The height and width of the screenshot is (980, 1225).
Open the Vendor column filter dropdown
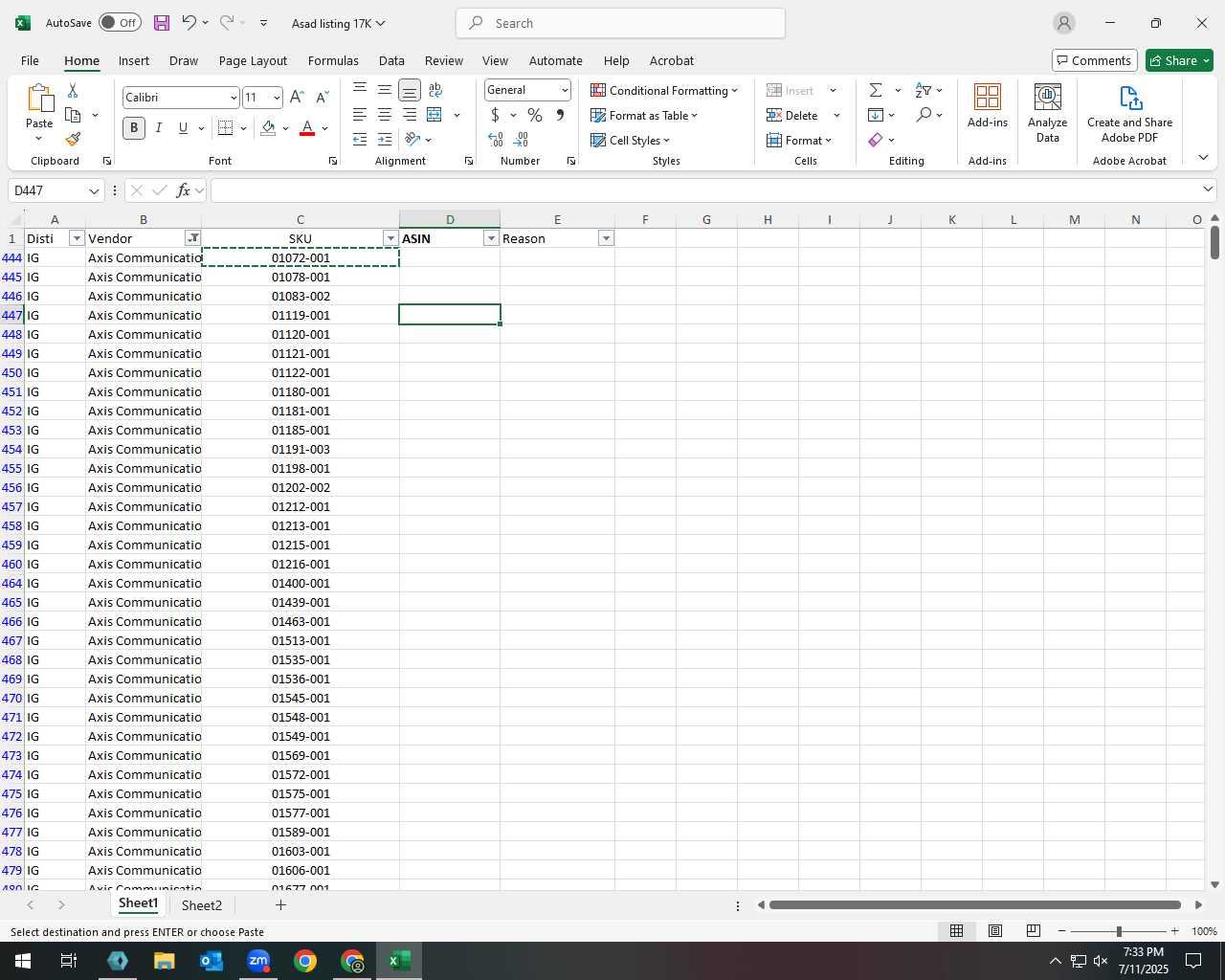[192, 238]
